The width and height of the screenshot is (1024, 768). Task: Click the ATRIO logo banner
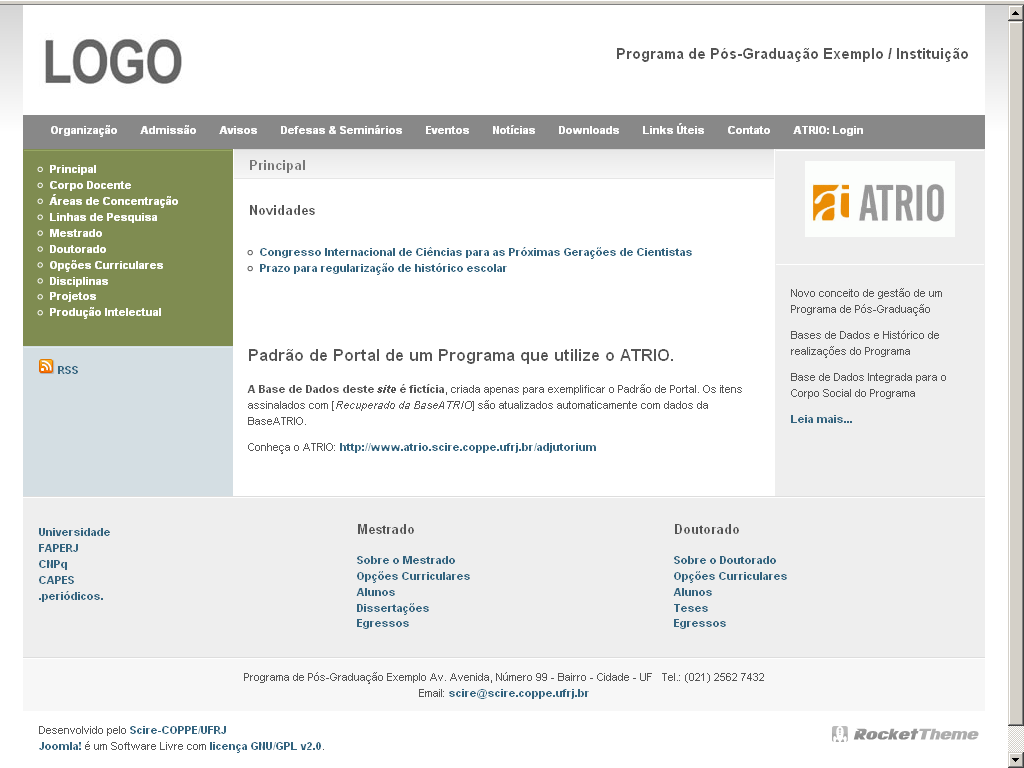pyautogui.click(x=879, y=199)
